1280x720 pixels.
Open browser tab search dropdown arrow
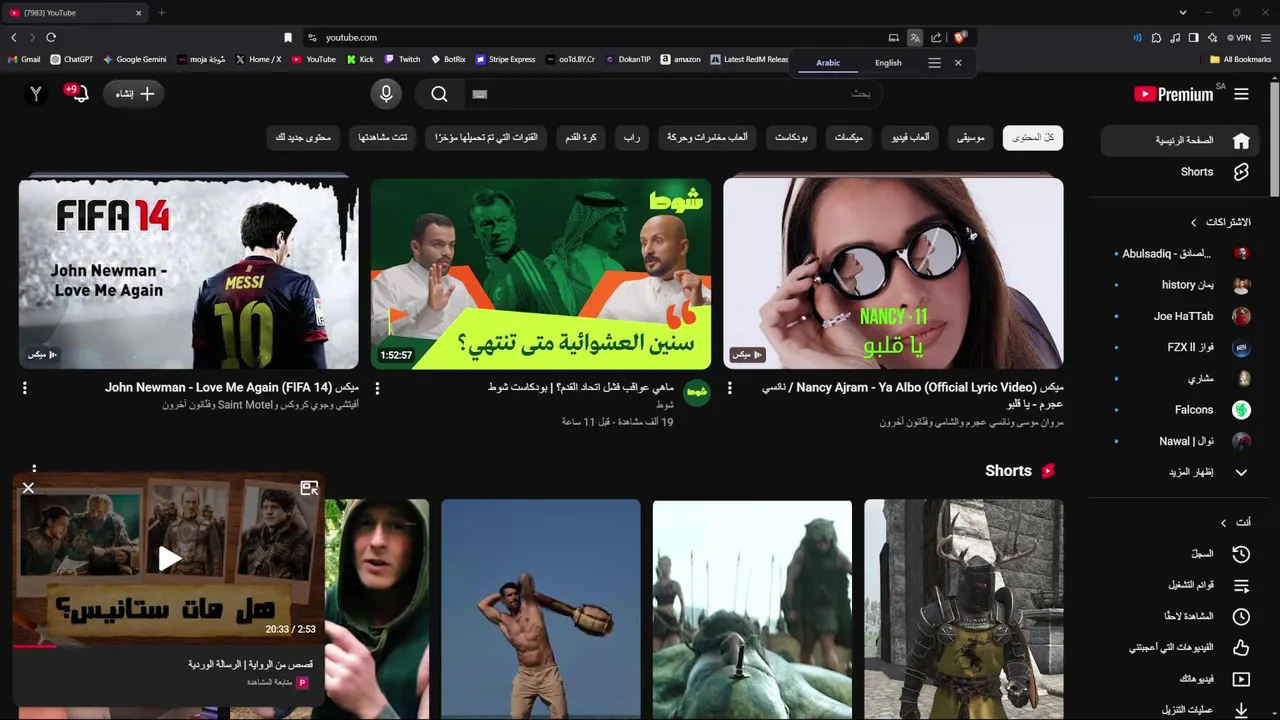click(1182, 12)
